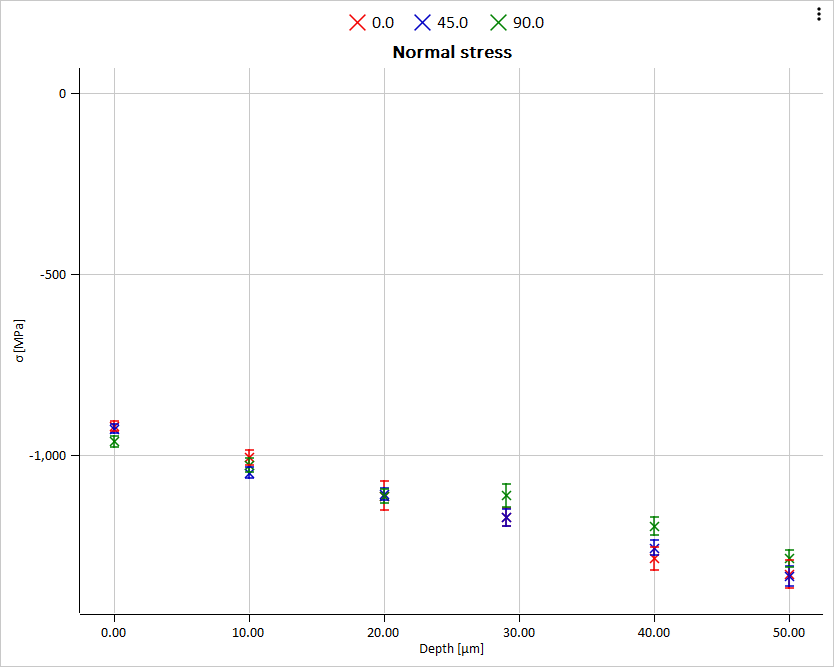Click the Depth [µm] x-axis title
Image resolution: width=834 pixels, height=667 pixels.
(451, 650)
